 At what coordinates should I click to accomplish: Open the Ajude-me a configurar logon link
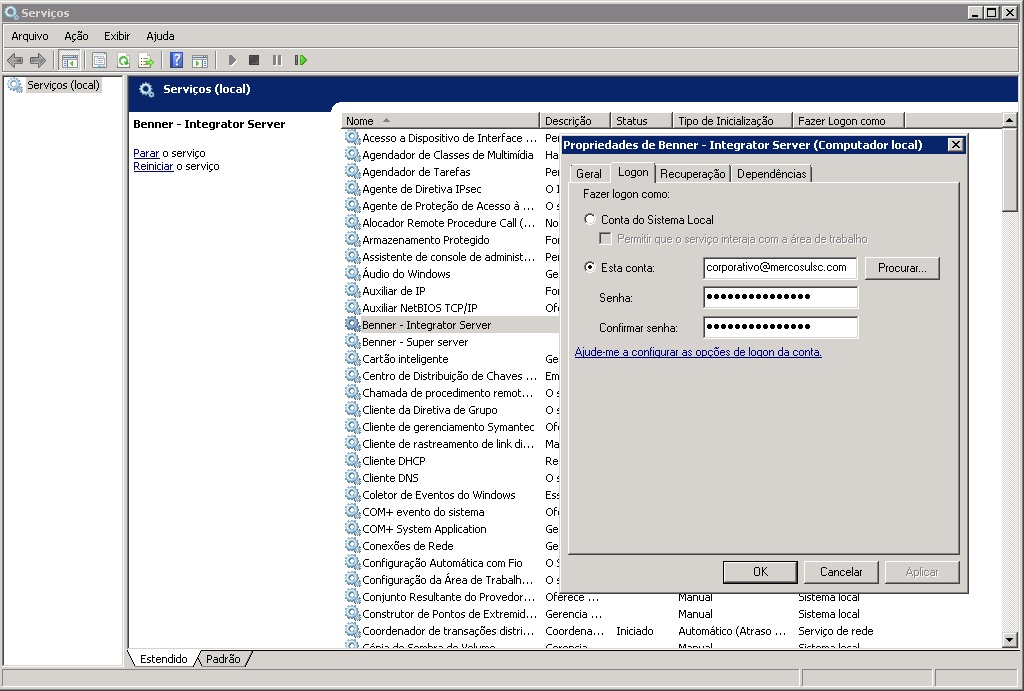[x=698, y=352]
